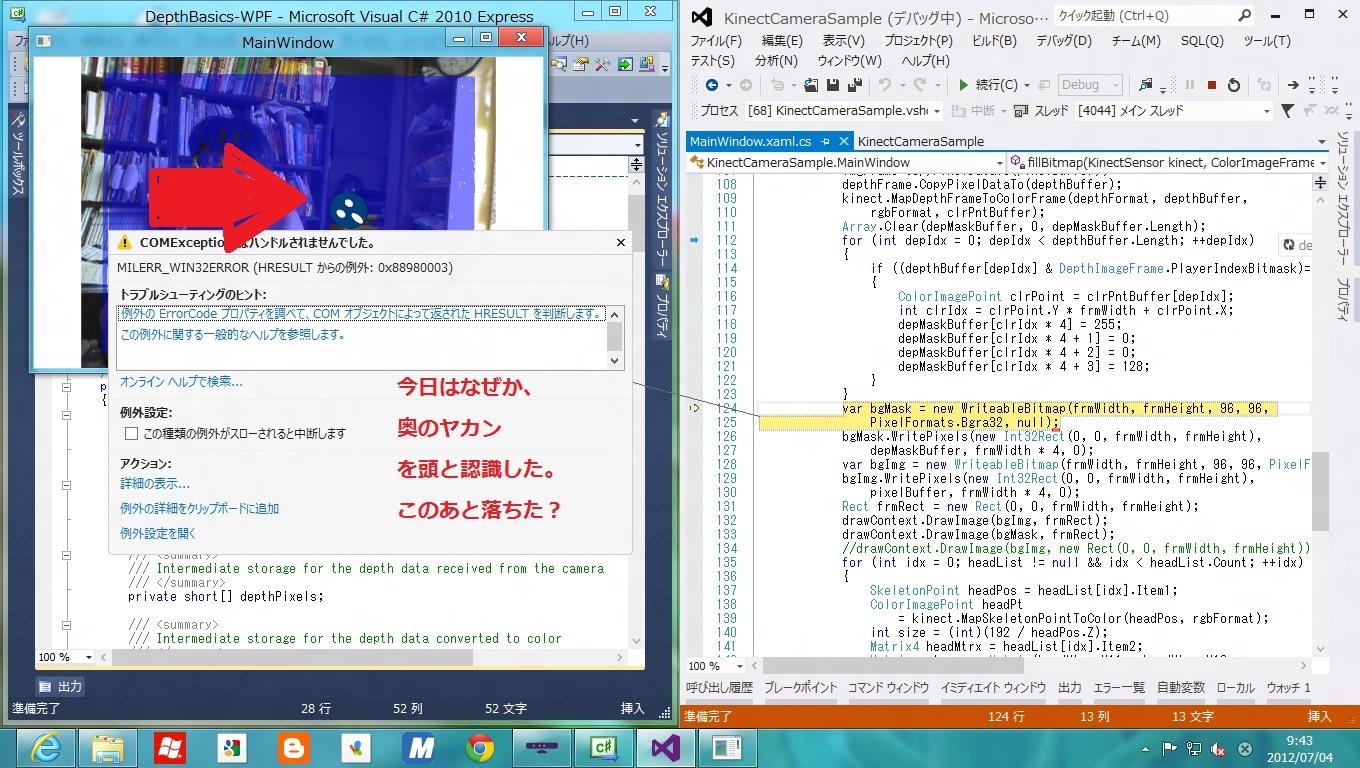Click the 詳細の表示... link
This screenshot has height=768, width=1360.
pyautogui.click(x=154, y=484)
